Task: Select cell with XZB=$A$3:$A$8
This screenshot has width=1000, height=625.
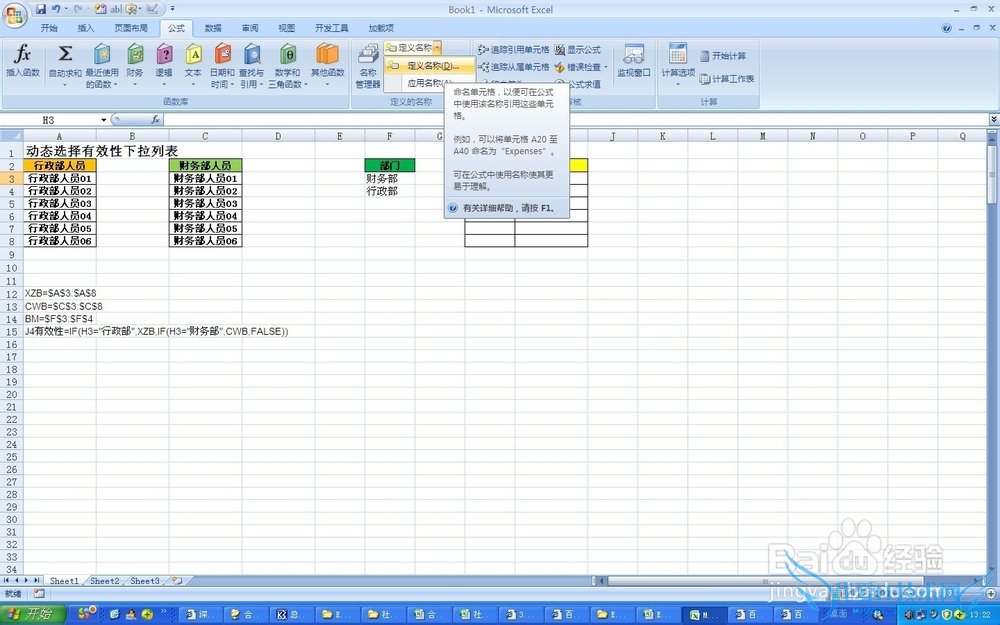Action: (x=59, y=293)
